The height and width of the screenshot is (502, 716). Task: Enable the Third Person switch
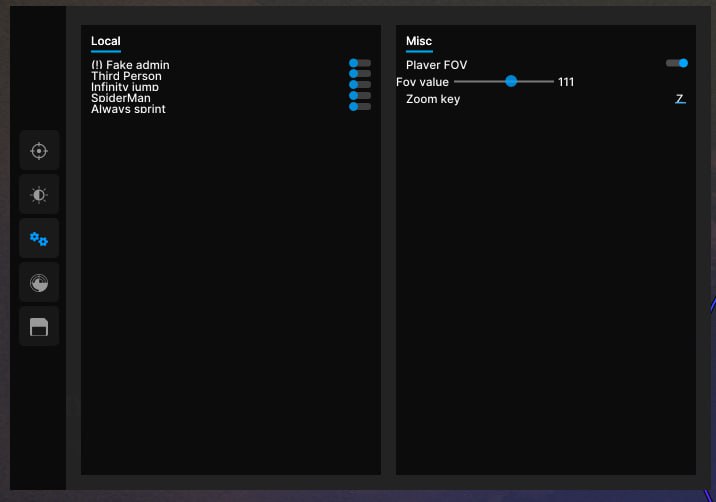pos(359,74)
